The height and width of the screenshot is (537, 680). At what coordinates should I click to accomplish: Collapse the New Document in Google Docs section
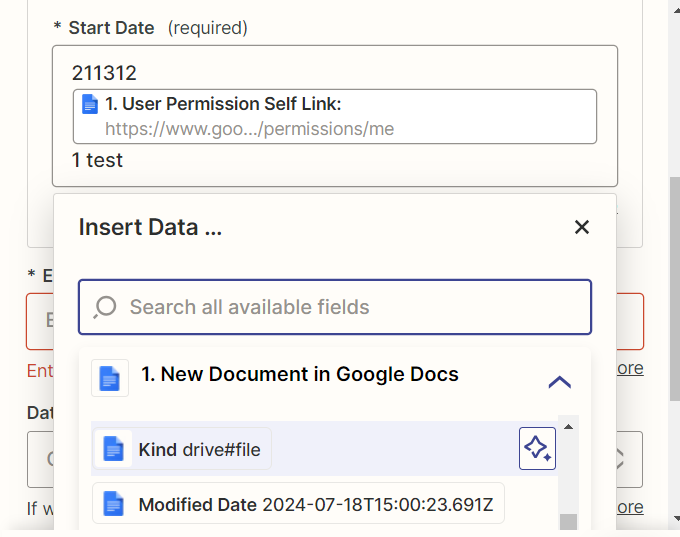(x=560, y=381)
